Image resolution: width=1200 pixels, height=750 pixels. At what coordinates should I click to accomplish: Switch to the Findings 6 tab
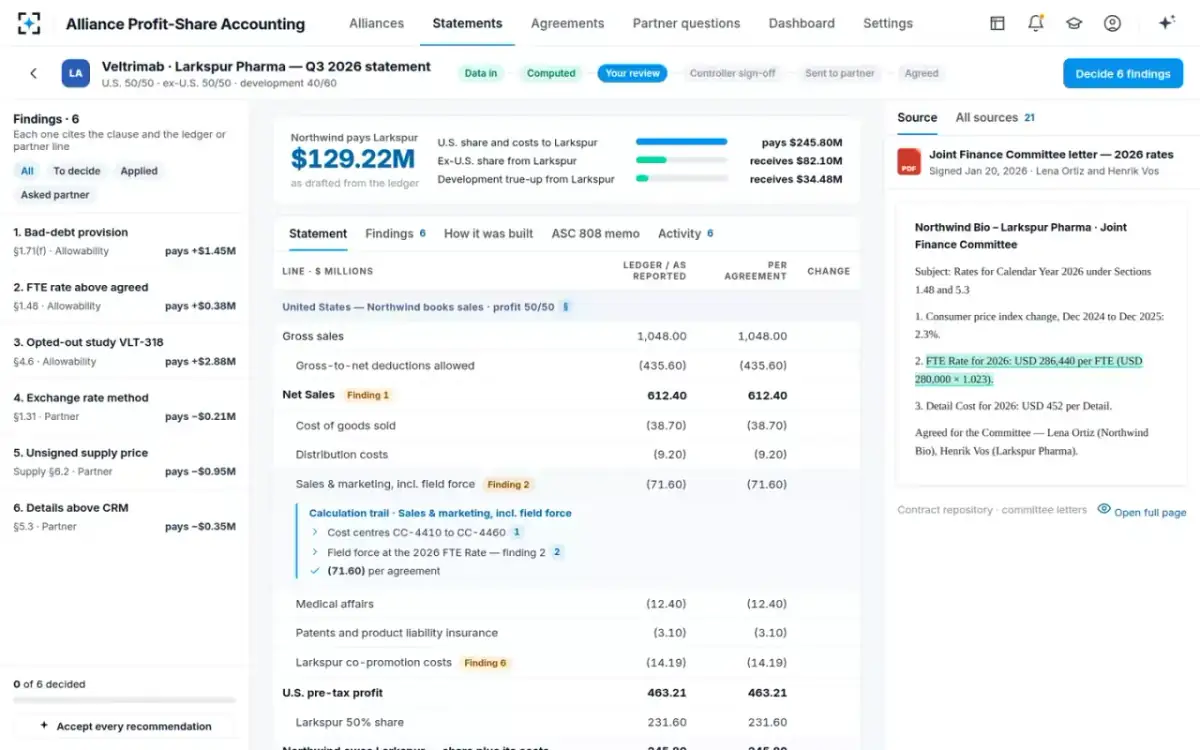click(x=395, y=234)
